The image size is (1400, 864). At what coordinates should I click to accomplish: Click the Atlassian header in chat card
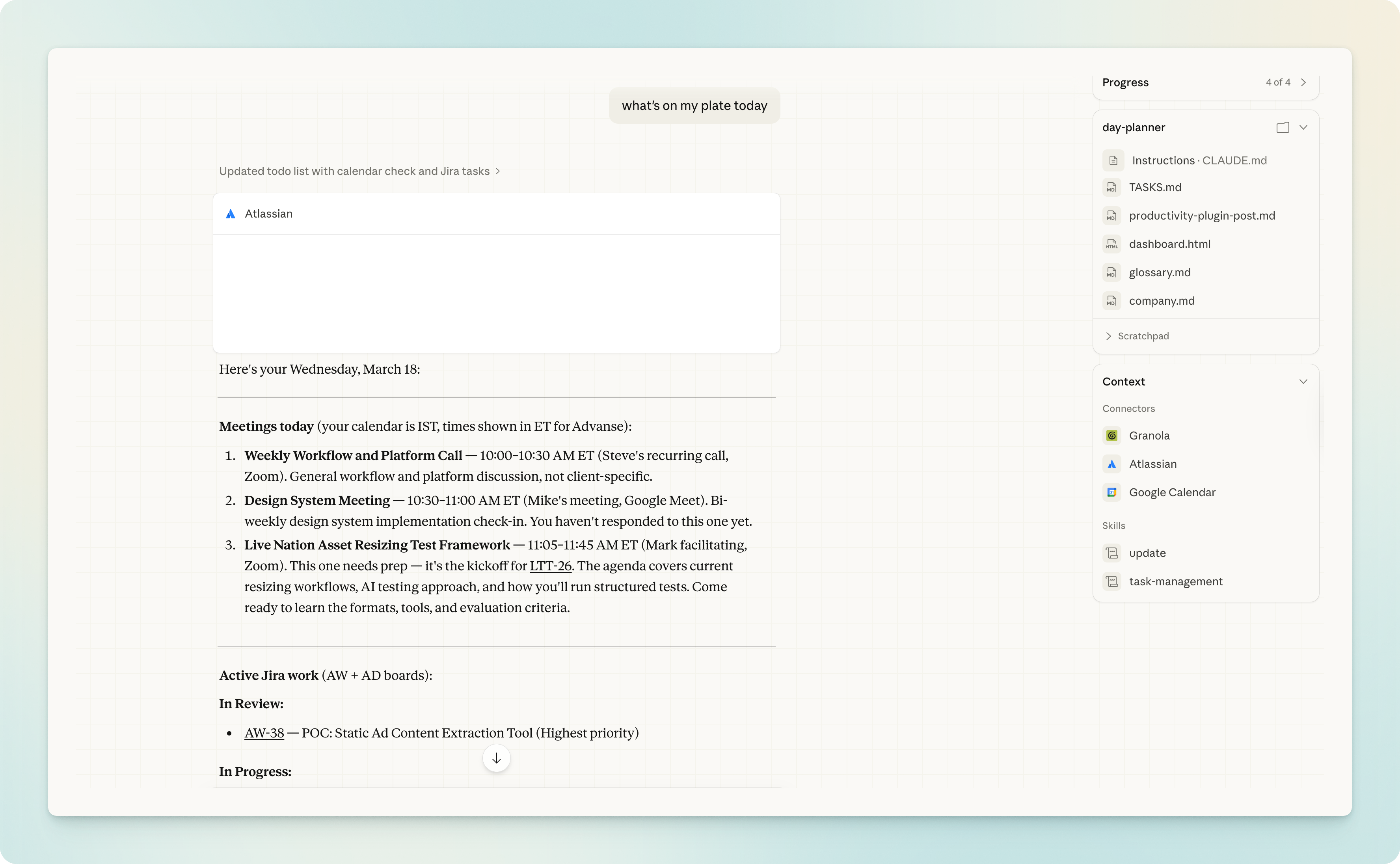(268, 213)
